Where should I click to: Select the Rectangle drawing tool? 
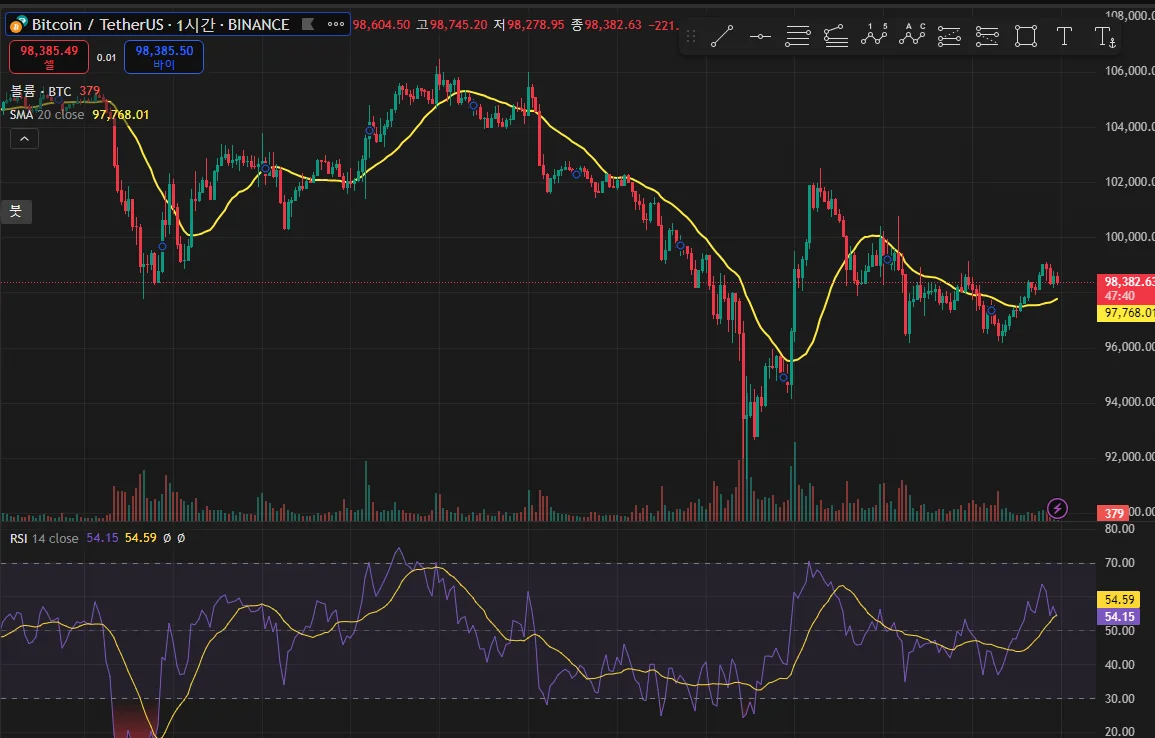(x=1026, y=36)
